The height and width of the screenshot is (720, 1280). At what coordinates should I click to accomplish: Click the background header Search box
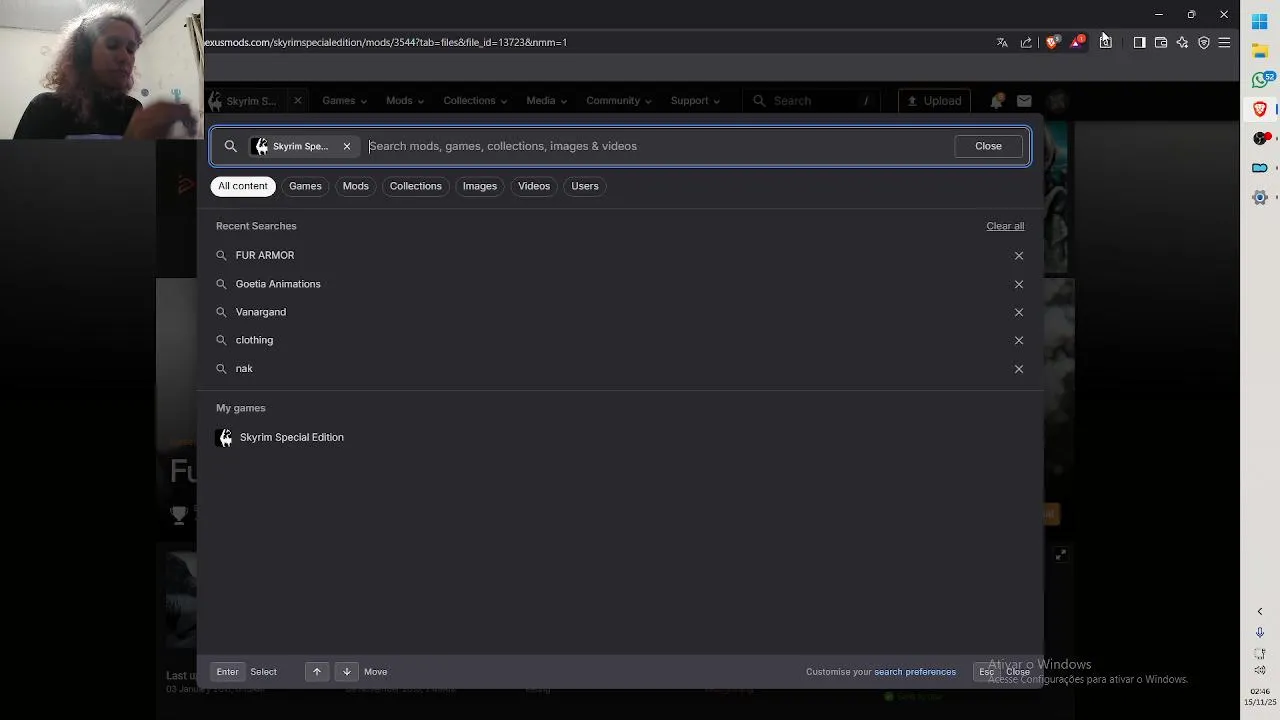pyautogui.click(x=811, y=101)
